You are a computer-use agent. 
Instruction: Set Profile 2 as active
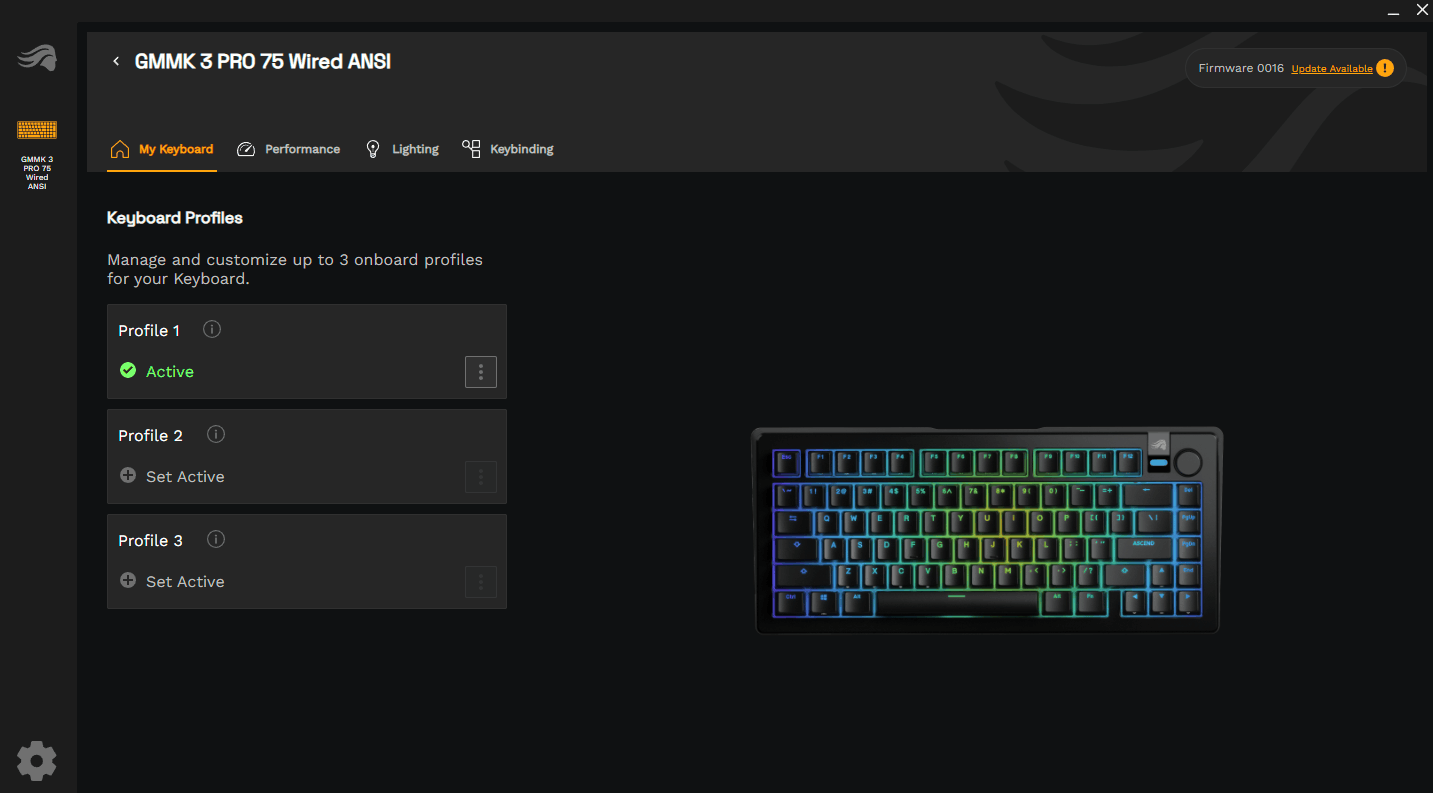172,476
